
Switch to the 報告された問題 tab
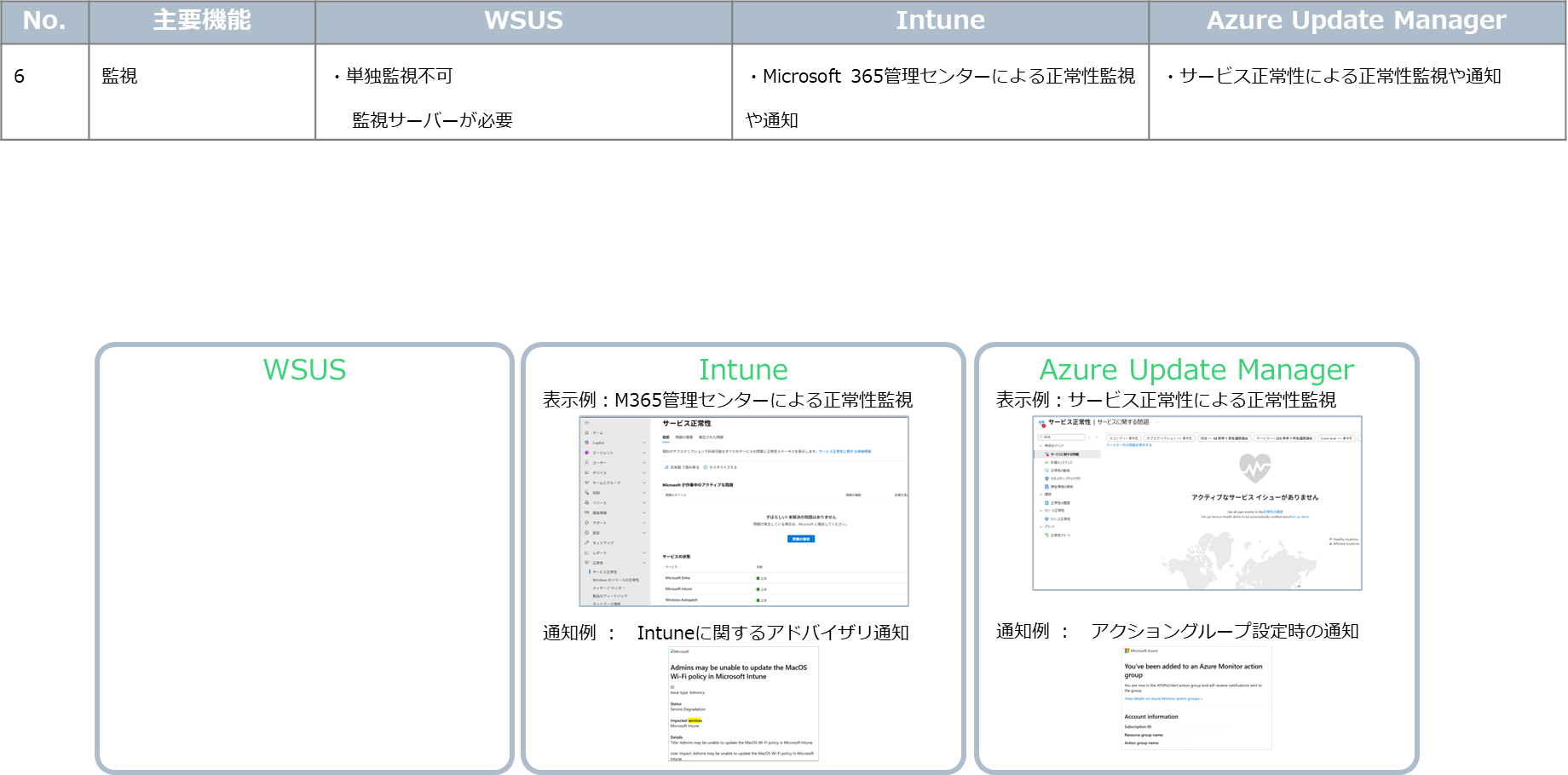(x=711, y=437)
